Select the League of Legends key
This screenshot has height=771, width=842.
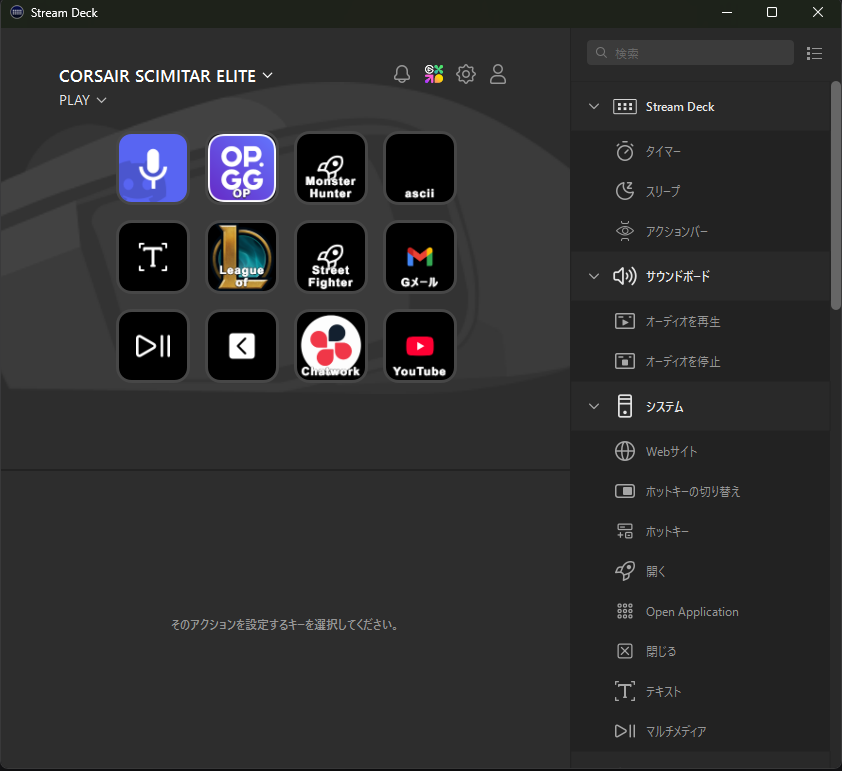tap(242, 257)
